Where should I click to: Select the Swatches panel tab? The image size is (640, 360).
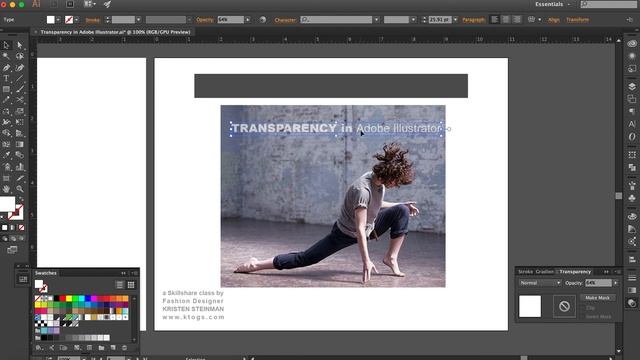46,273
